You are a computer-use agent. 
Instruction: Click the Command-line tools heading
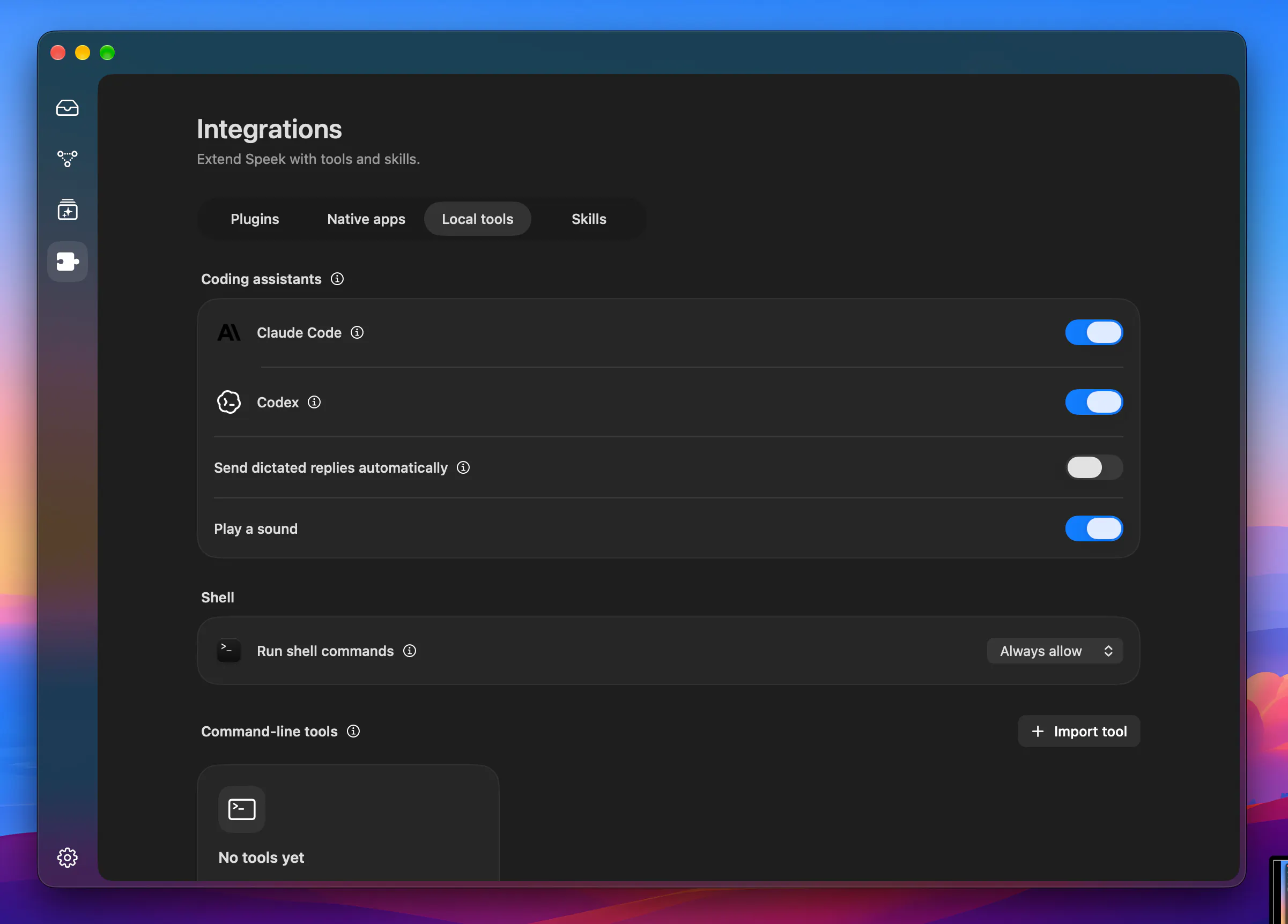point(269,732)
